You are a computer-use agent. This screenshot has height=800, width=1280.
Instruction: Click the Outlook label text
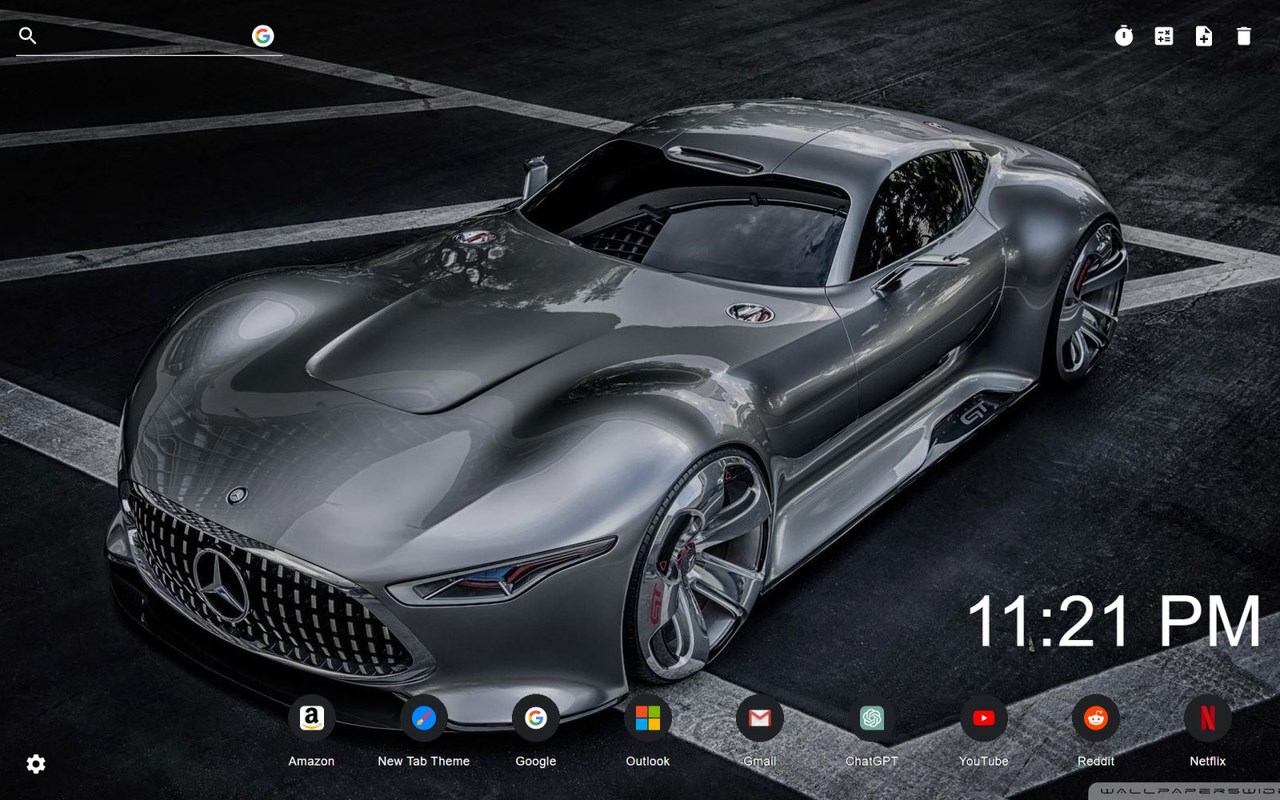(x=648, y=761)
